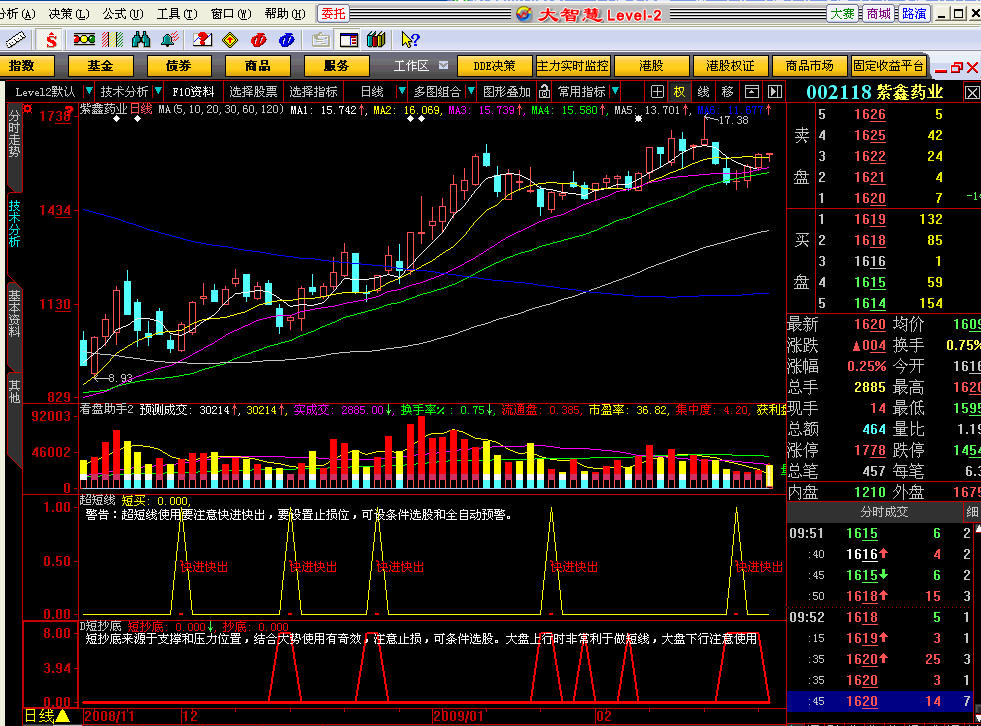Screen dimensions: 981x726
Task: Open the 分析(A) menu
Action: (18, 13)
